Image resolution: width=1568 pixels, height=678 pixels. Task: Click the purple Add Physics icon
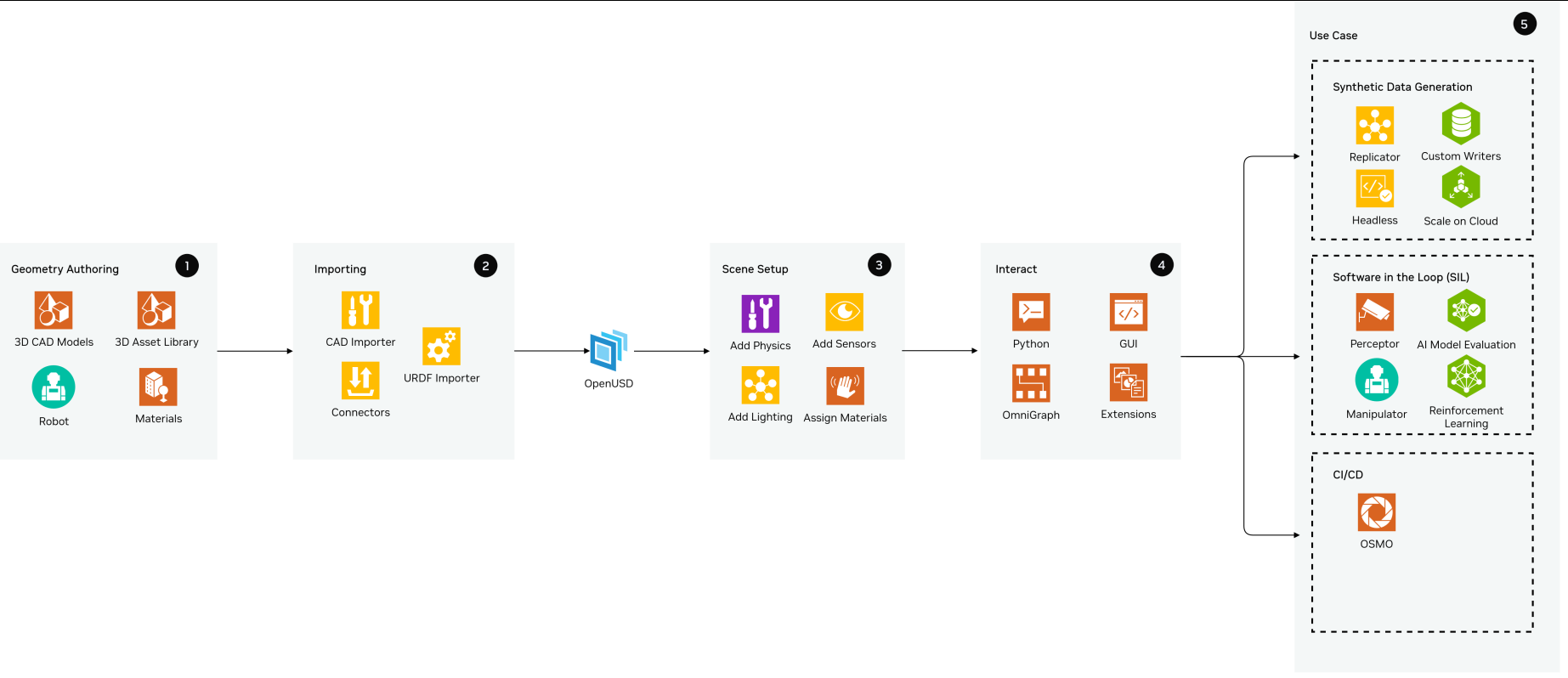pos(760,314)
